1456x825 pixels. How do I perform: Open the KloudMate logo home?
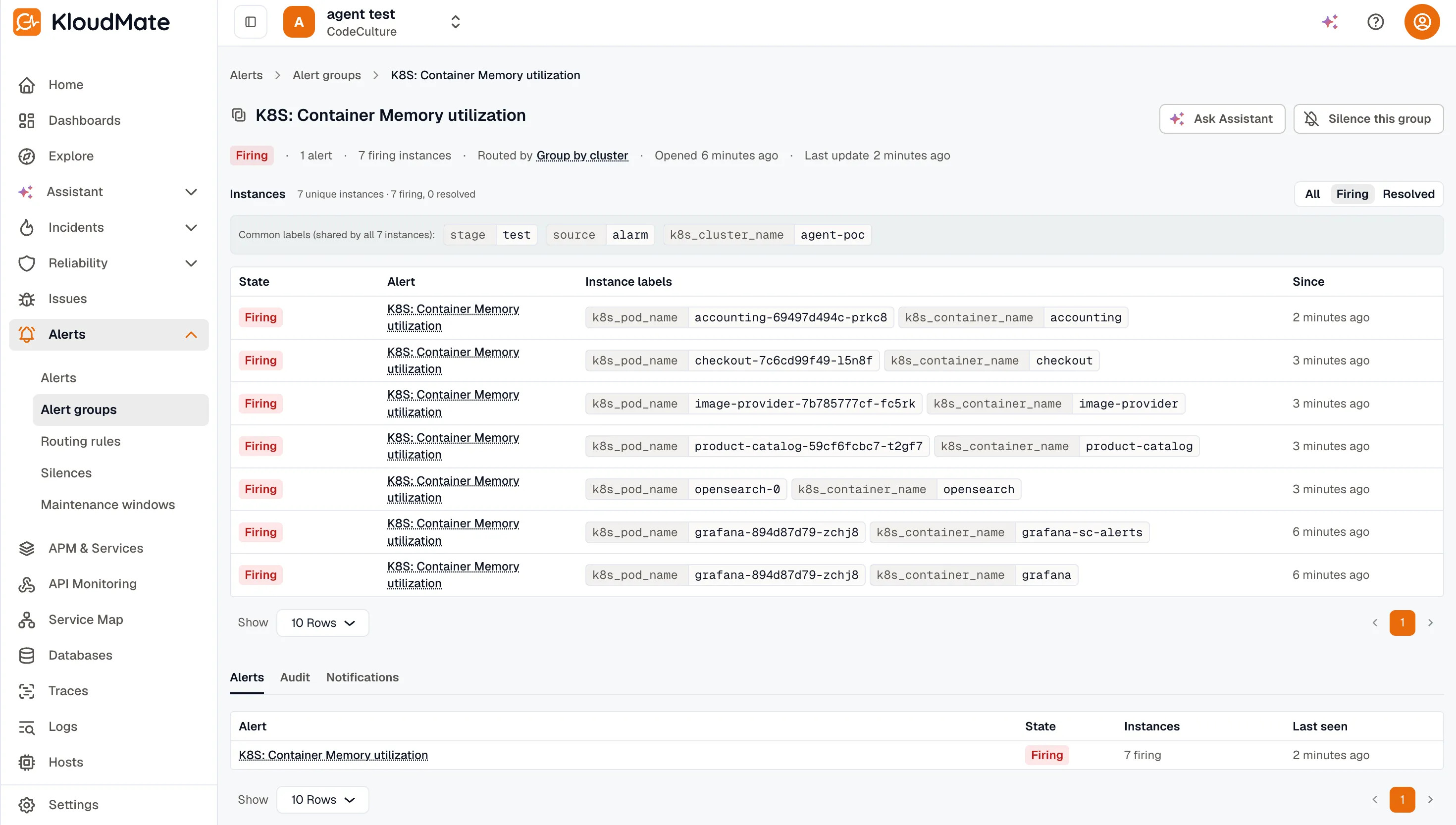pos(91,21)
